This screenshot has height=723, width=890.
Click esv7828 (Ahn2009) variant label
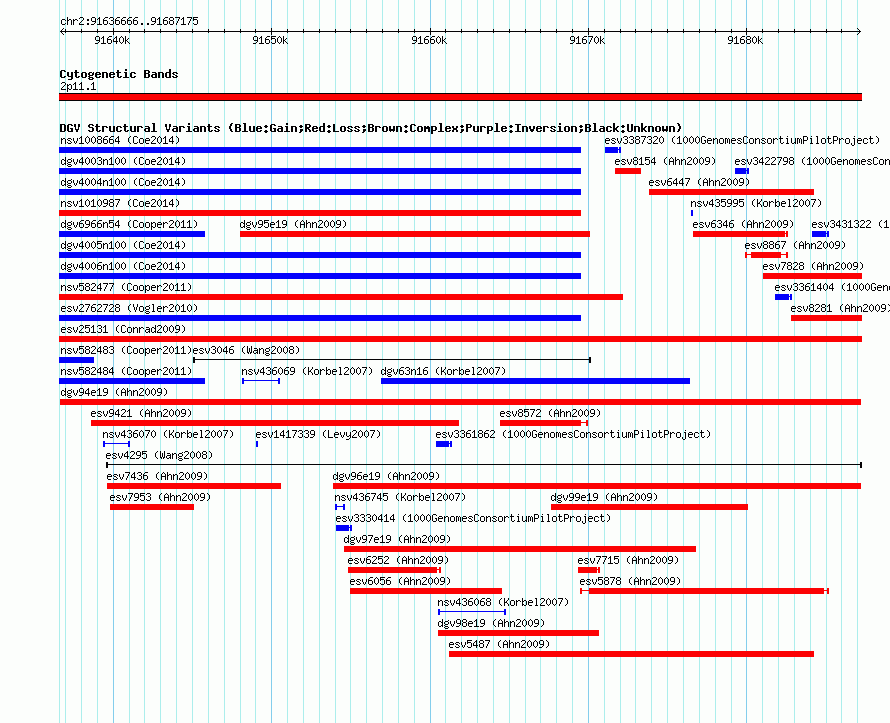pos(813,266)
